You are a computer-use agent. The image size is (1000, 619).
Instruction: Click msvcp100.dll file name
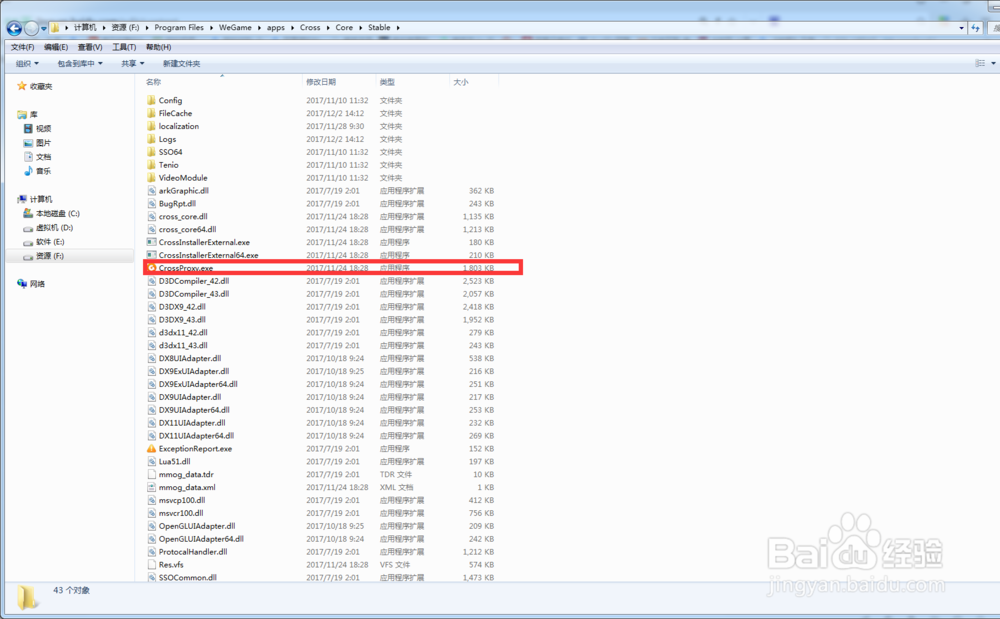[x=182, y=500]
